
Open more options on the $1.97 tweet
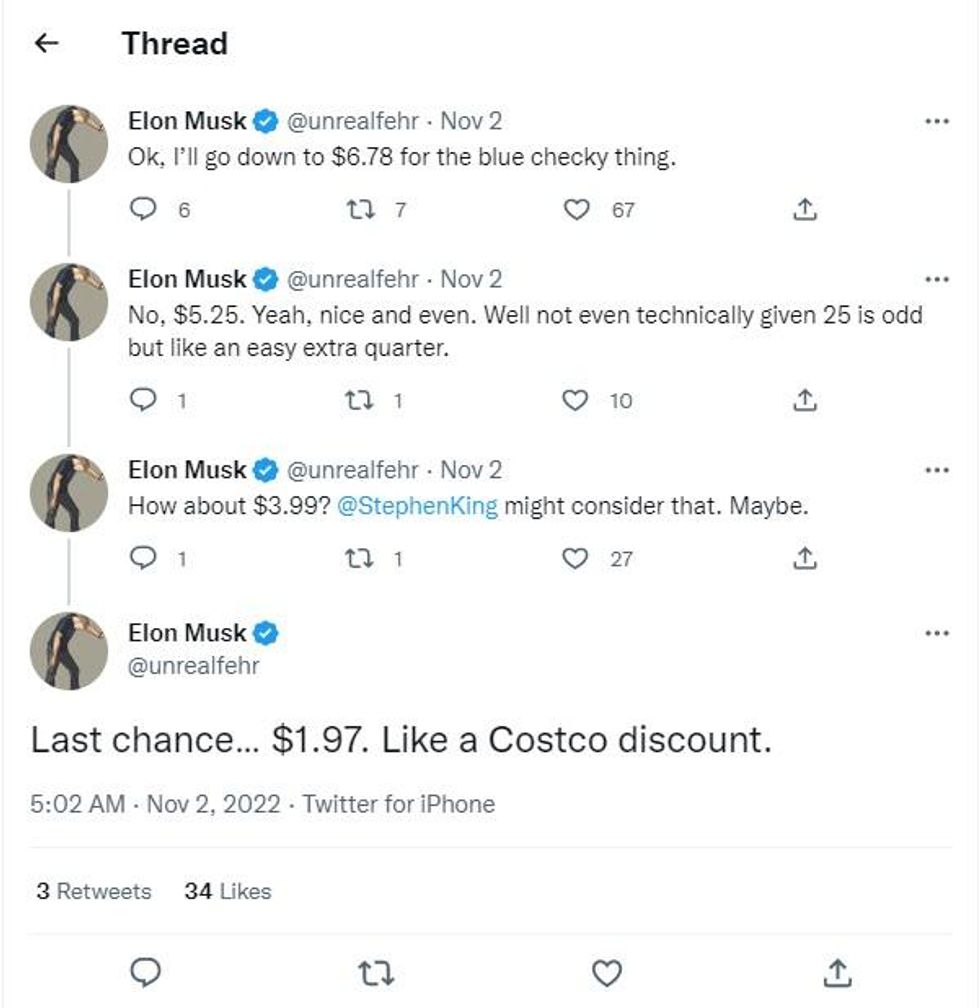point(936,633)
